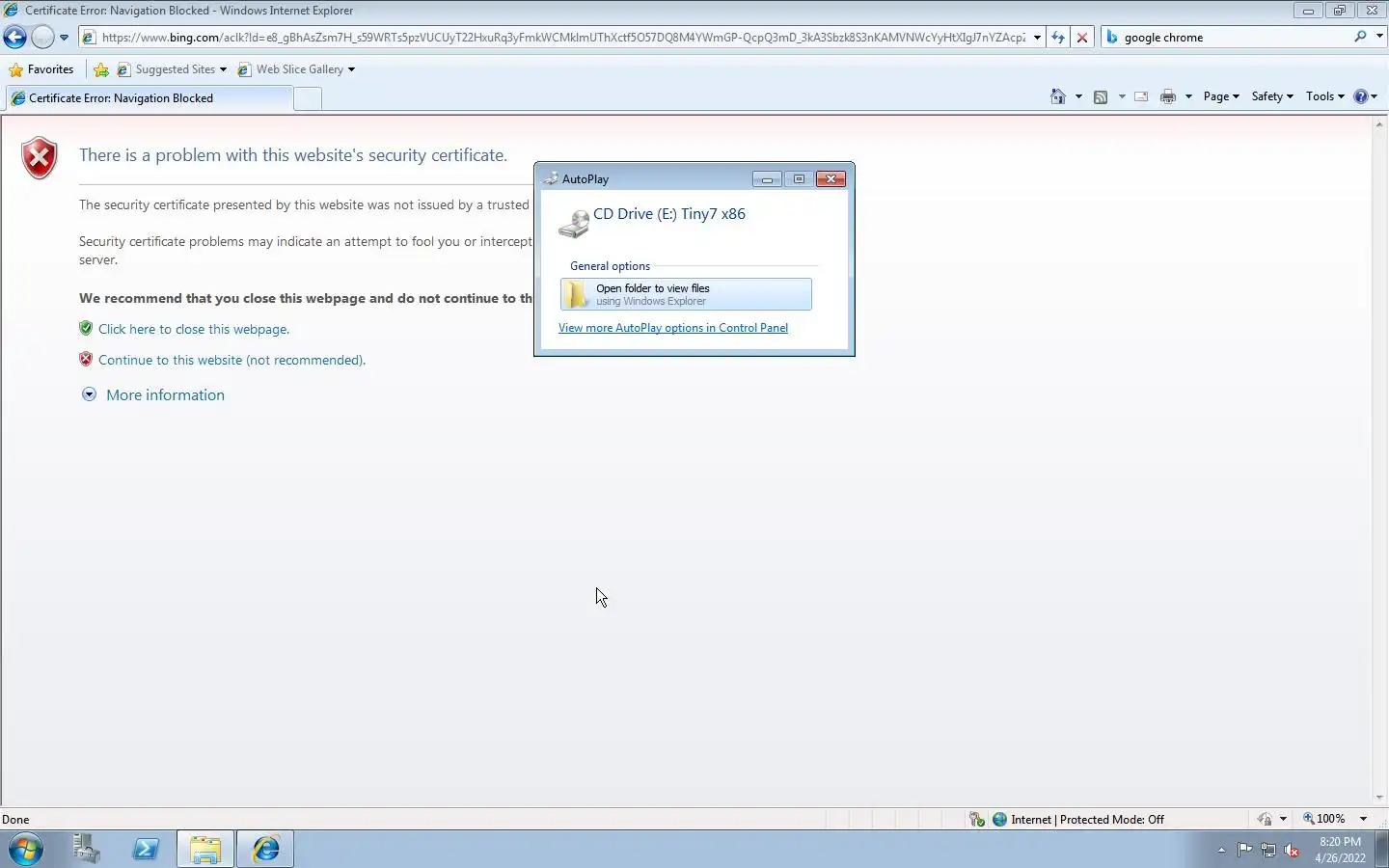1389x868 pixels.
Task: Open the Favorites star button
Action: coord(41,69)
